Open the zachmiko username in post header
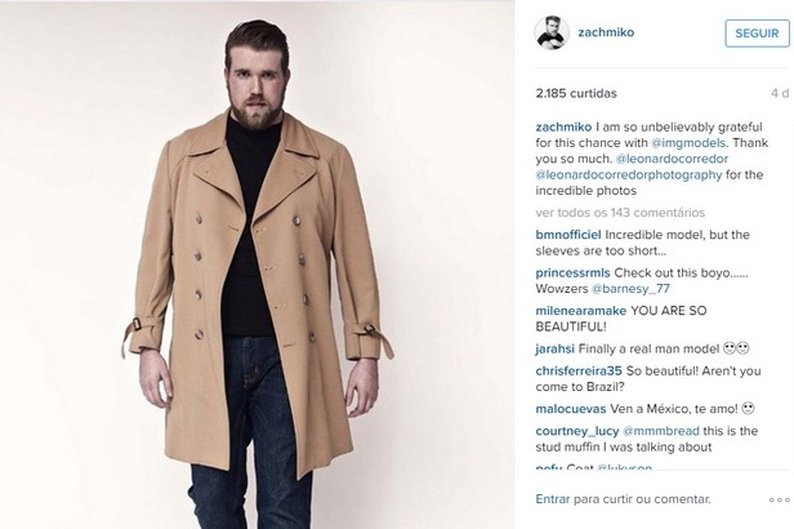 (606, 32)
